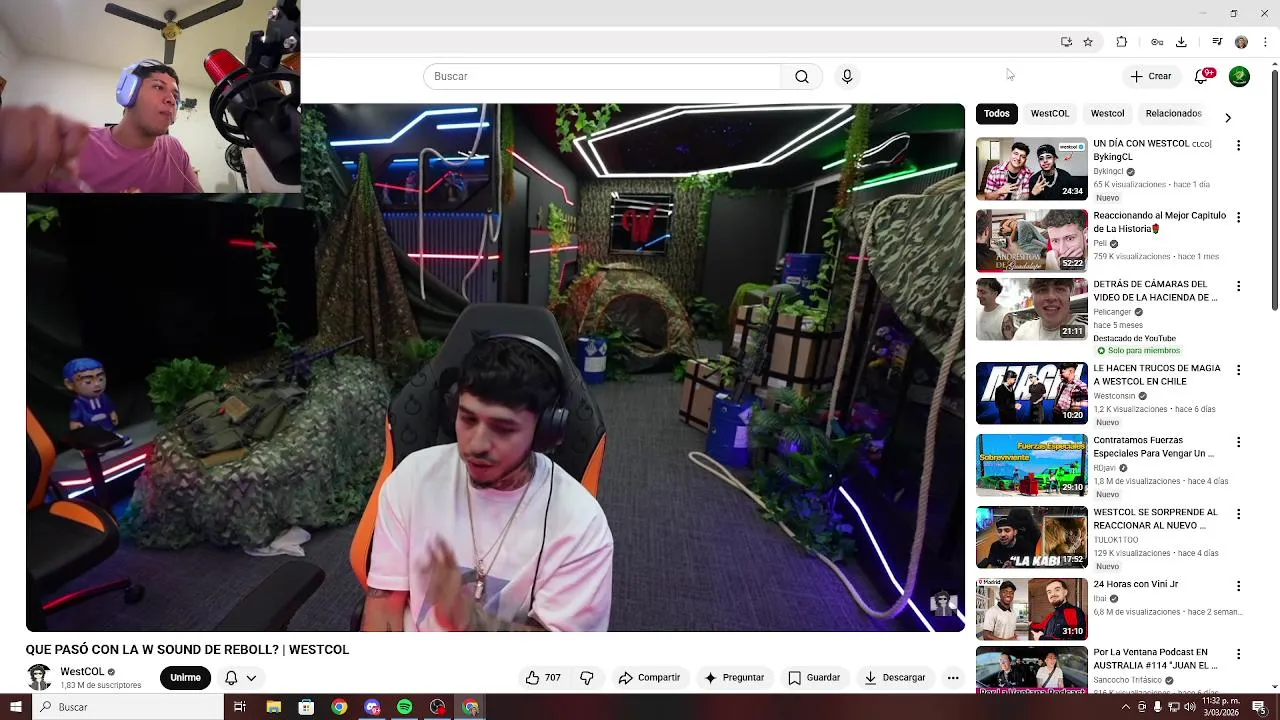
Task: Open browser downloads arrow icon
Action: click(1181, 42)
